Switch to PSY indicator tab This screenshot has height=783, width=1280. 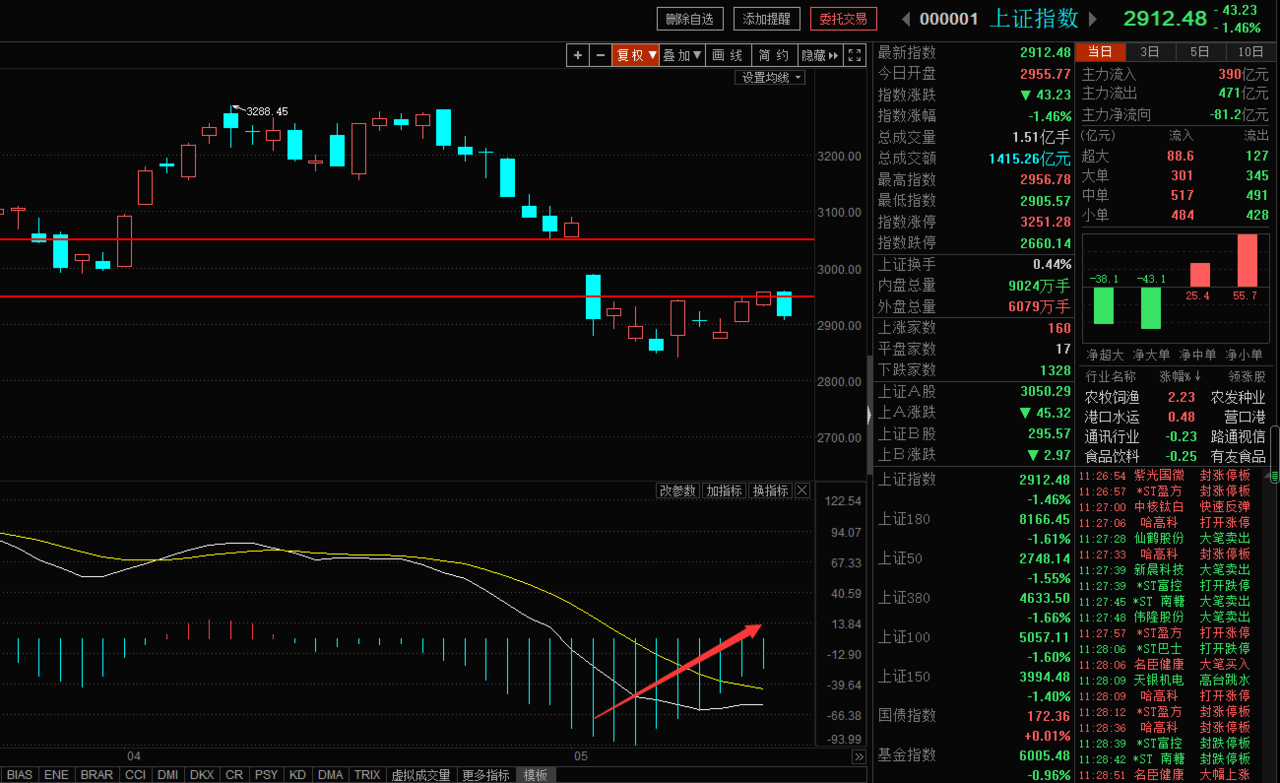[x=267, y=775]
